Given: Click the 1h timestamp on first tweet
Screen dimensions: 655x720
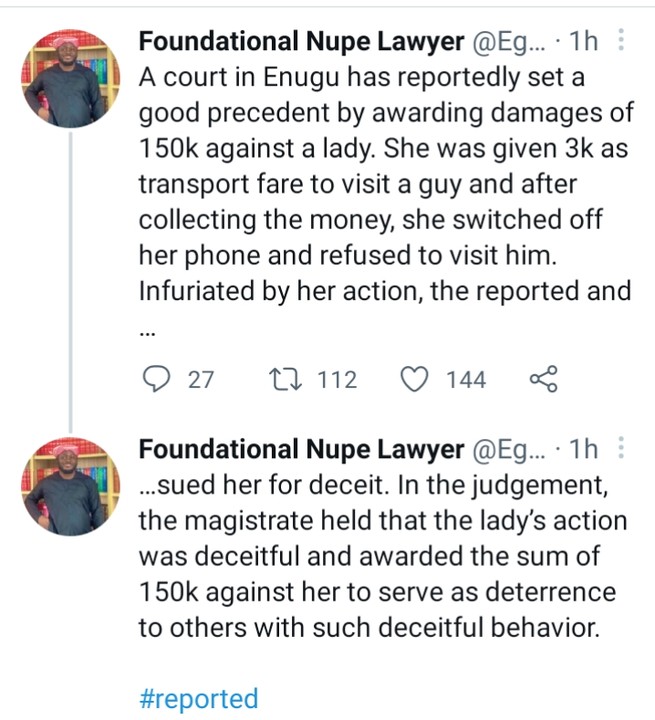Looking at the screenshot, I should point(583,42).
